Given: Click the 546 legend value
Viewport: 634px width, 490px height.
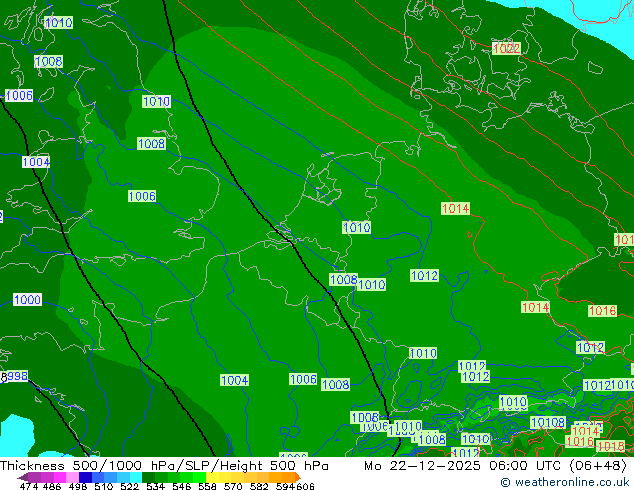Looking at the screenshot, I should [182, 486].
